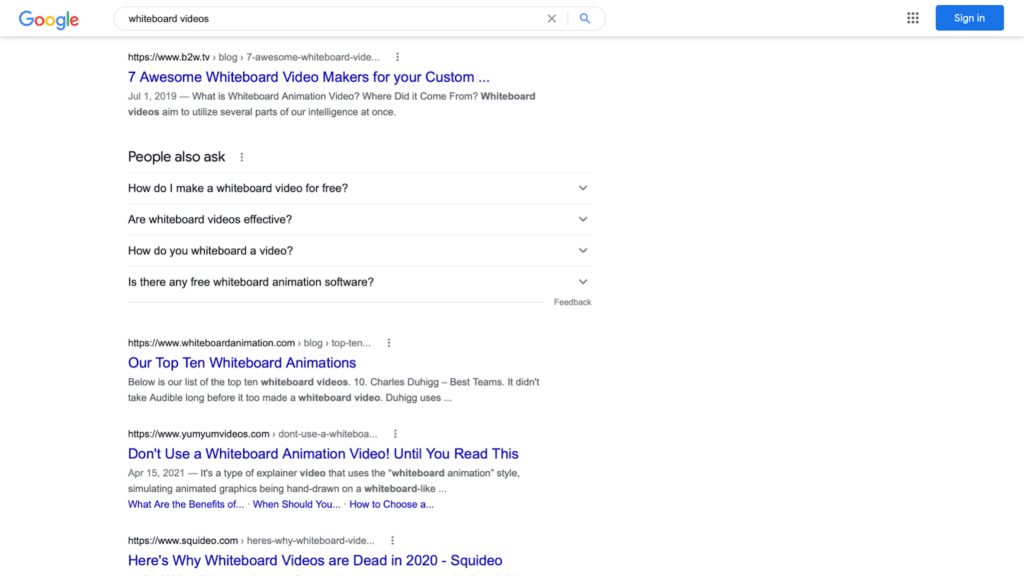Screen dimensions: 1024x576
Task: Open Here's Why Whiteboard Videos are Dead link
Action: 315,560
